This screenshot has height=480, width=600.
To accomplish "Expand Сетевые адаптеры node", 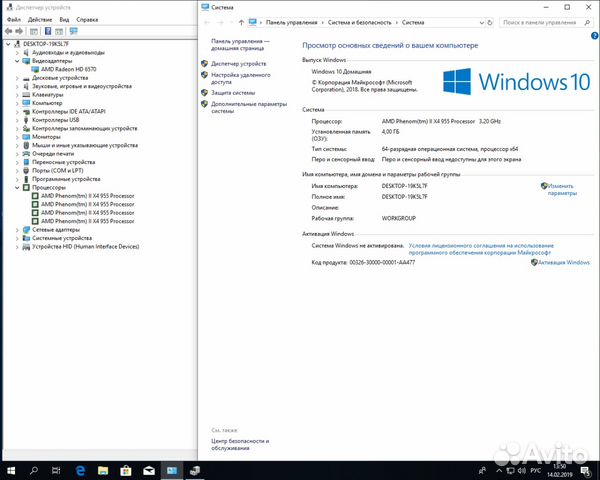I will pyautogui.click(x=17, y=230).
